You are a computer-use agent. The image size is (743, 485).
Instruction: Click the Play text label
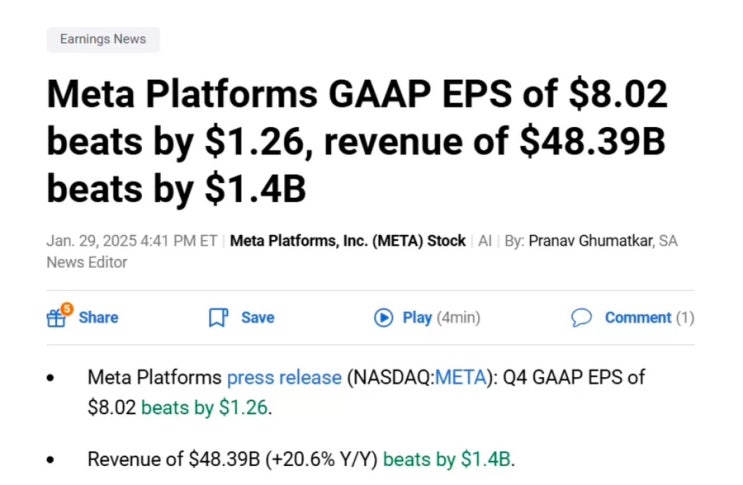417,318
